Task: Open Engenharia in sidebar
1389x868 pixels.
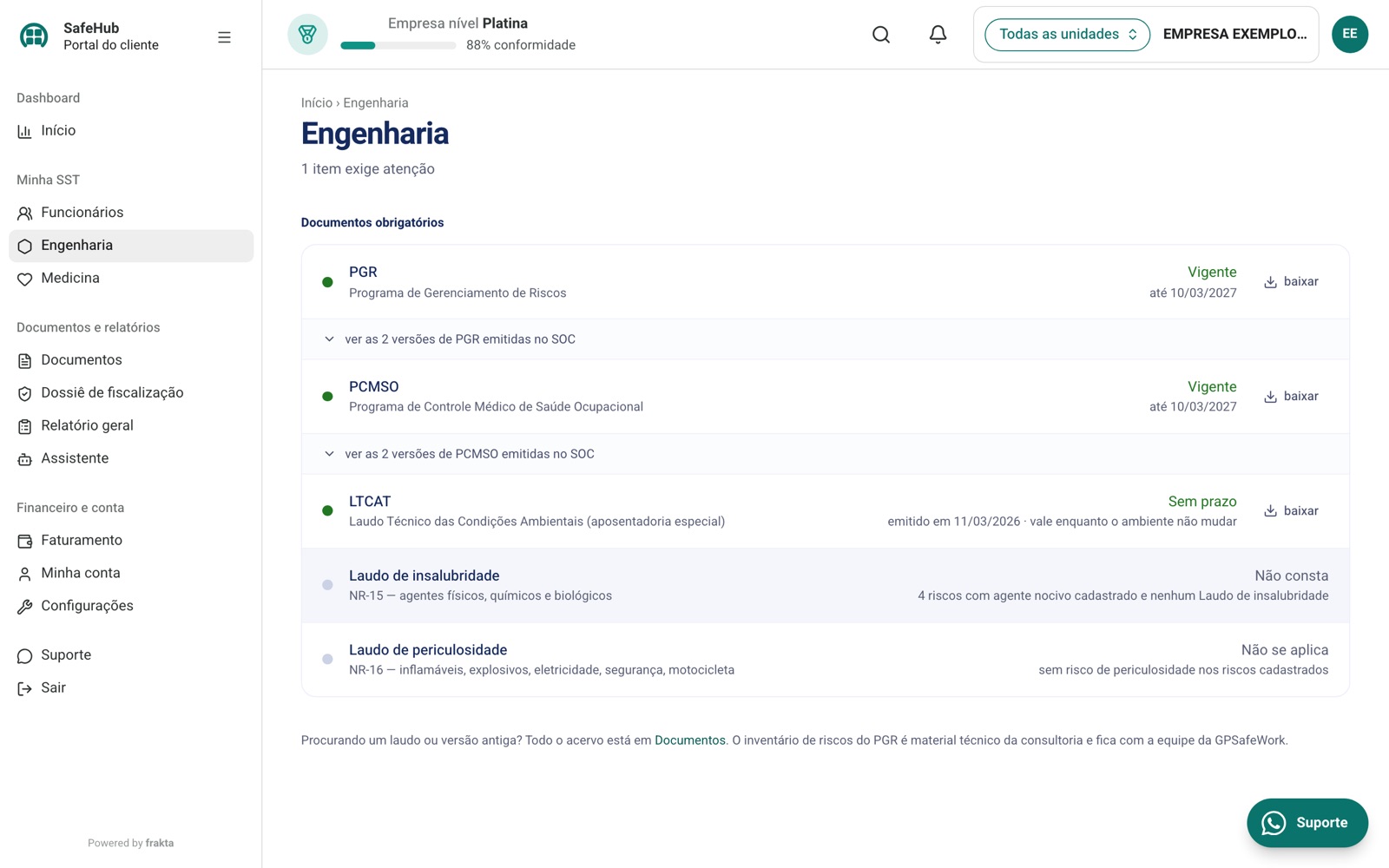Action: [131, 246]
